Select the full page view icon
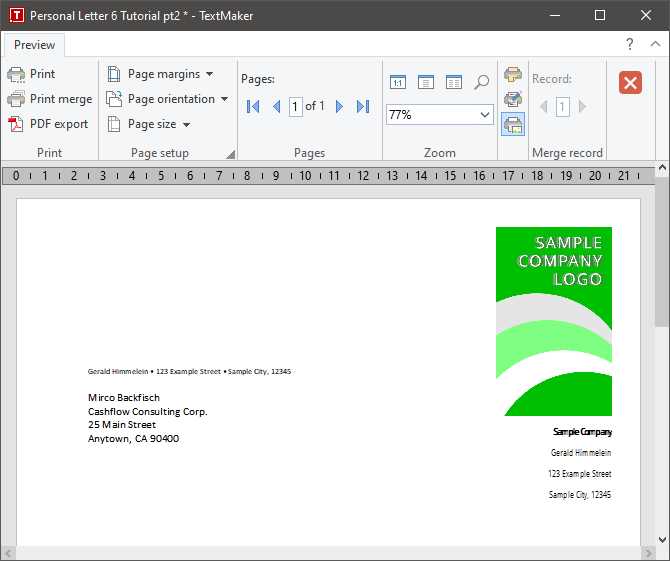This screenshot has width=670, height=561. [x=426, y=82]
